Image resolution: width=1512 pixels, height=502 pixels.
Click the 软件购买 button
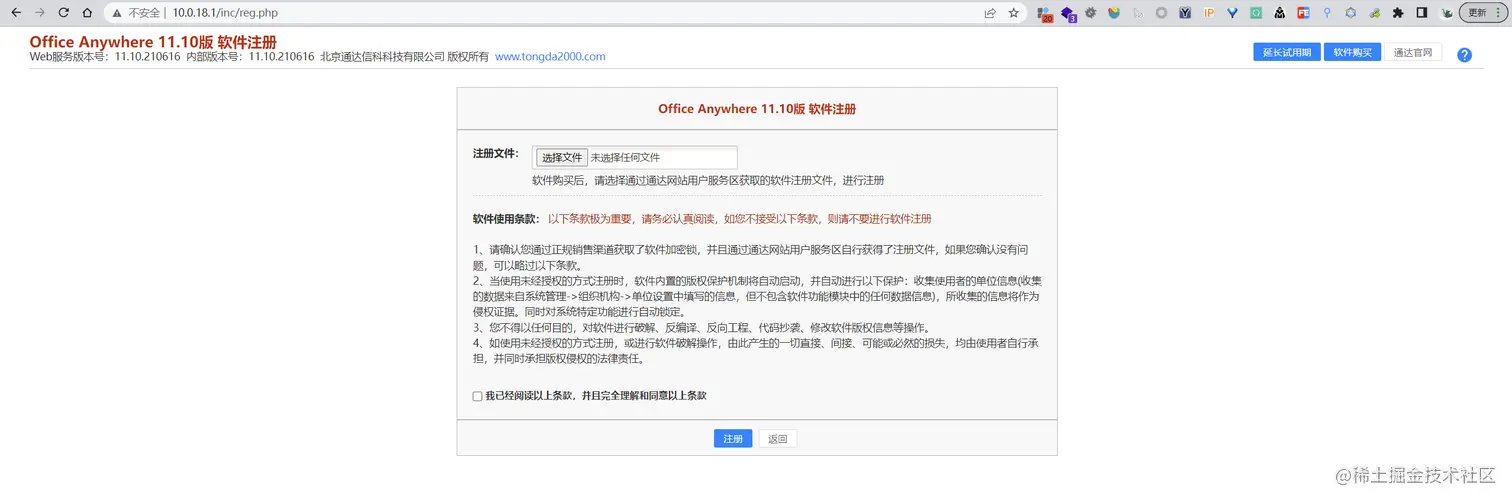click(x=1353, y=52)
